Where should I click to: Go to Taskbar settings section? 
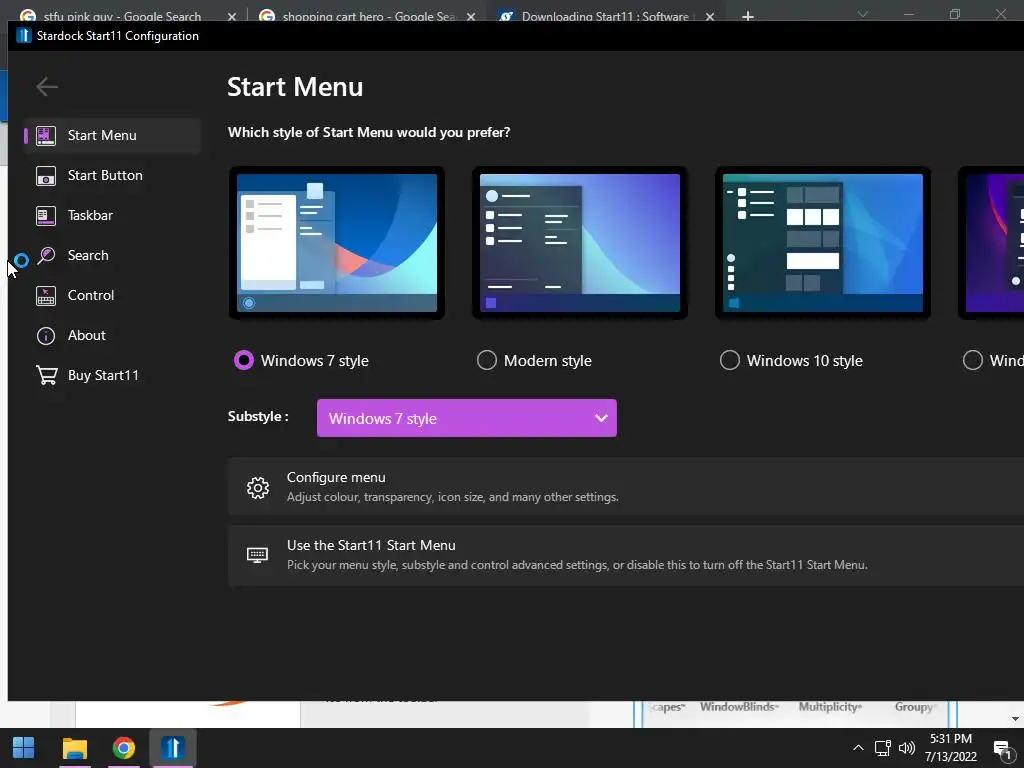(112, 216)
